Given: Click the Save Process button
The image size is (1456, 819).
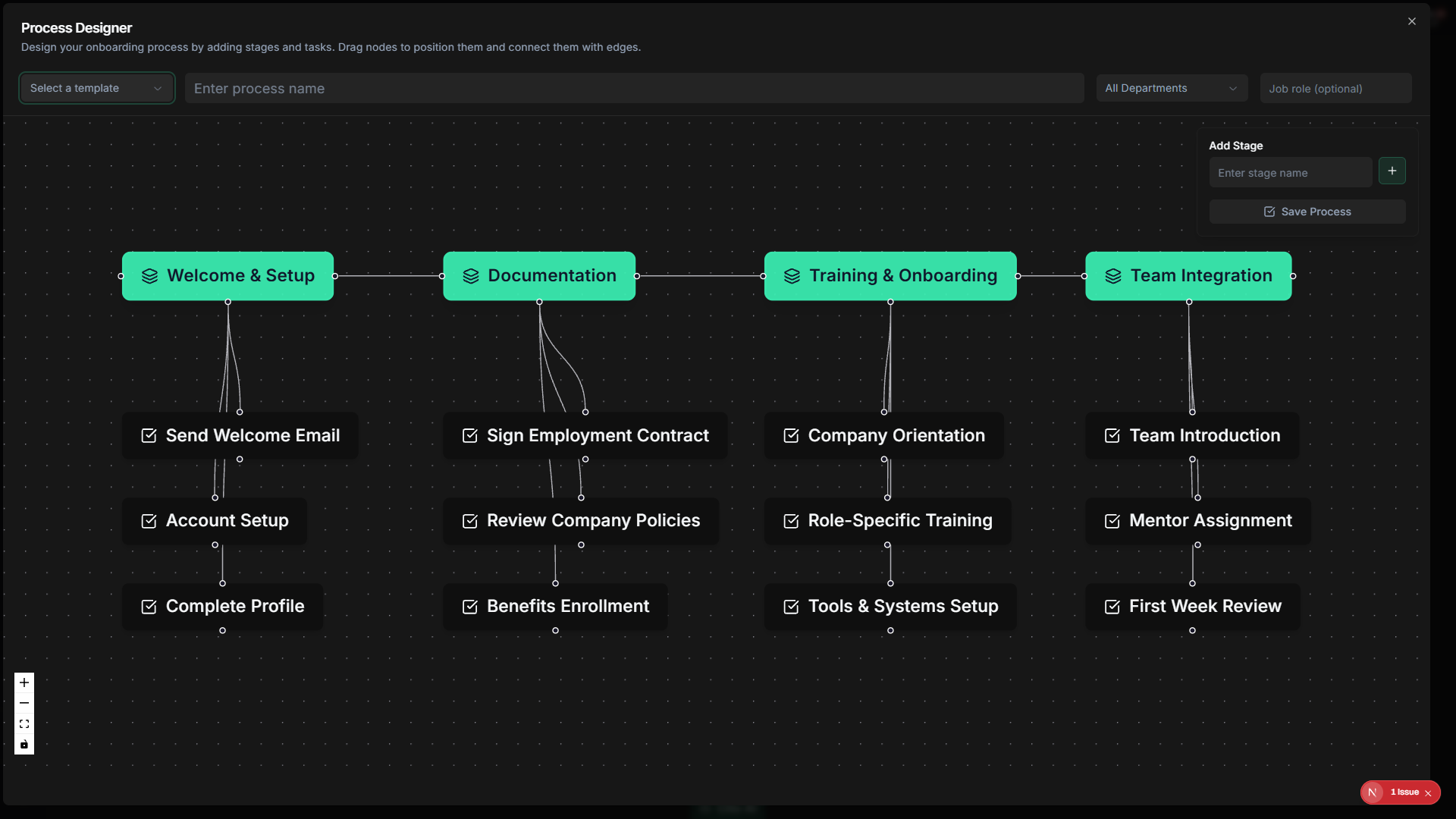Looking at the screenshot, I should [1307, 211].
